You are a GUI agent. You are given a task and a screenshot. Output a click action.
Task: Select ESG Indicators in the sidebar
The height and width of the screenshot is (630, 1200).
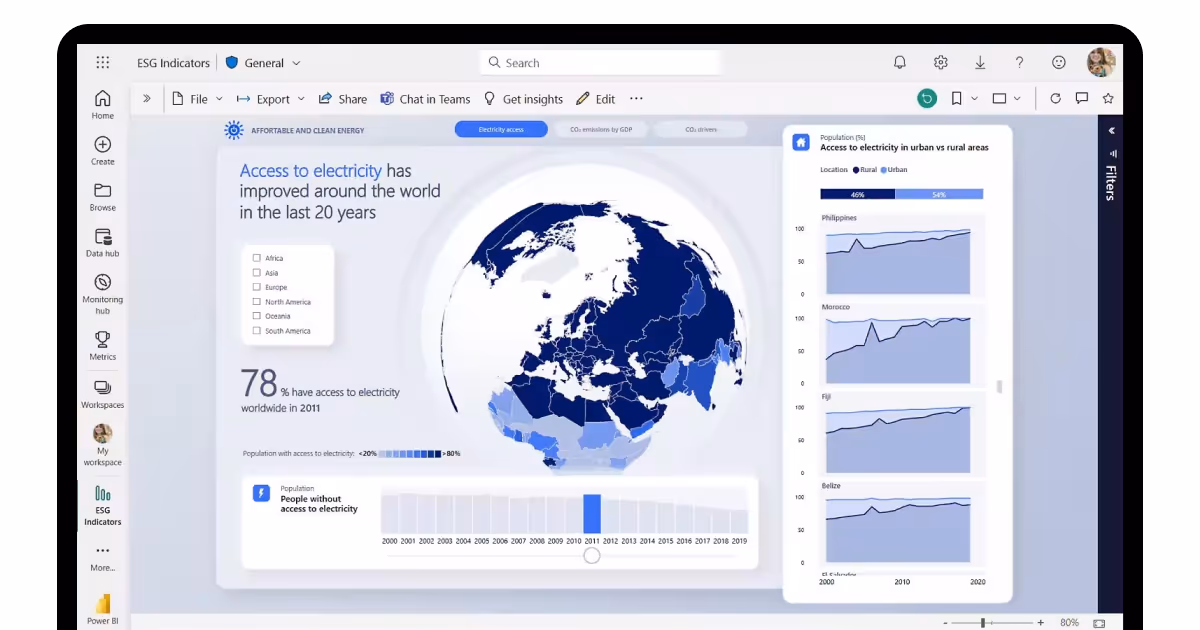(103, 505)
